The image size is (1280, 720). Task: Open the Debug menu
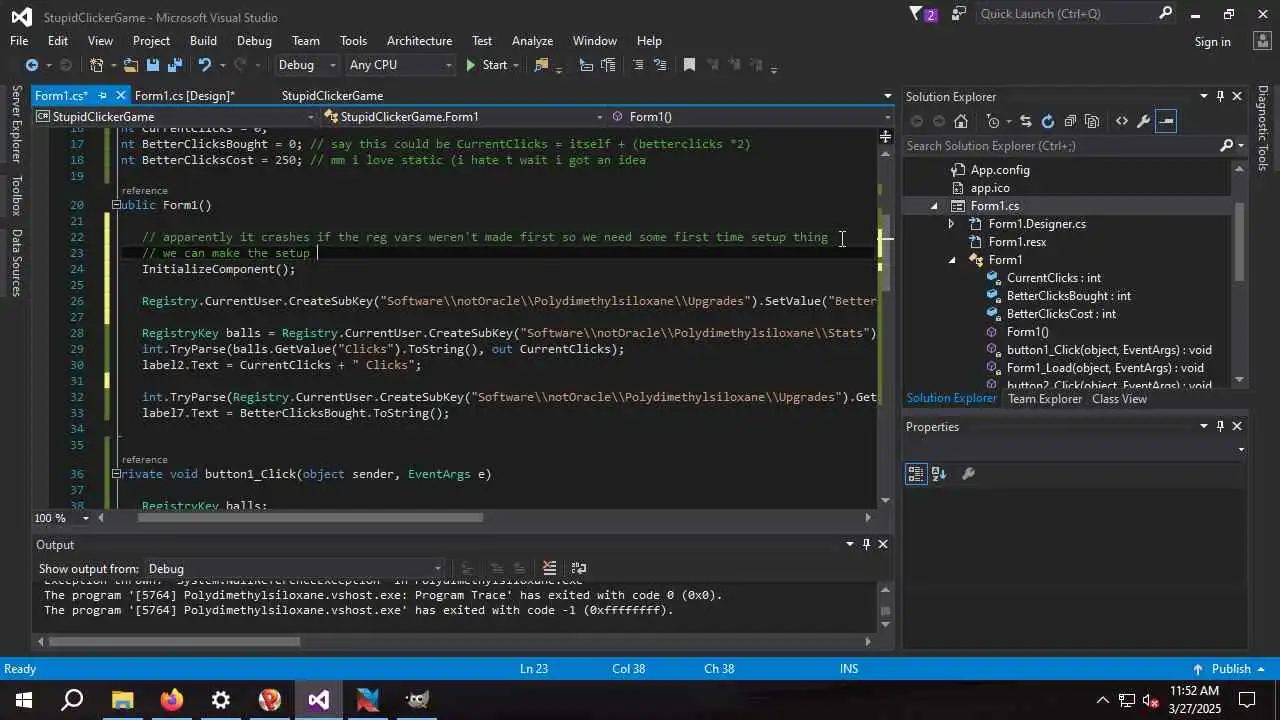tap(254, 41)
